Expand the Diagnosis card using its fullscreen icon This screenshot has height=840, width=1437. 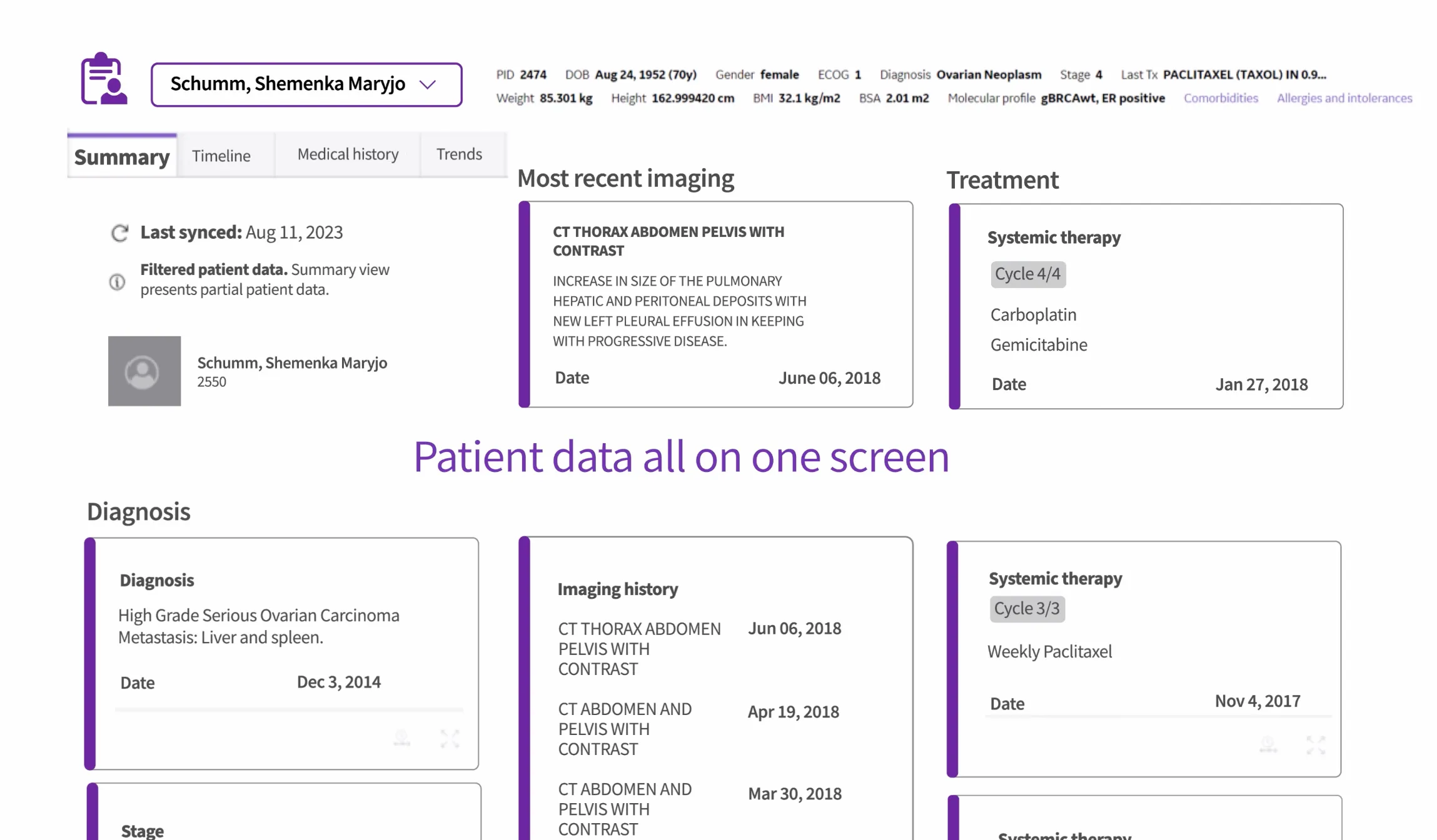coord(449,739)
